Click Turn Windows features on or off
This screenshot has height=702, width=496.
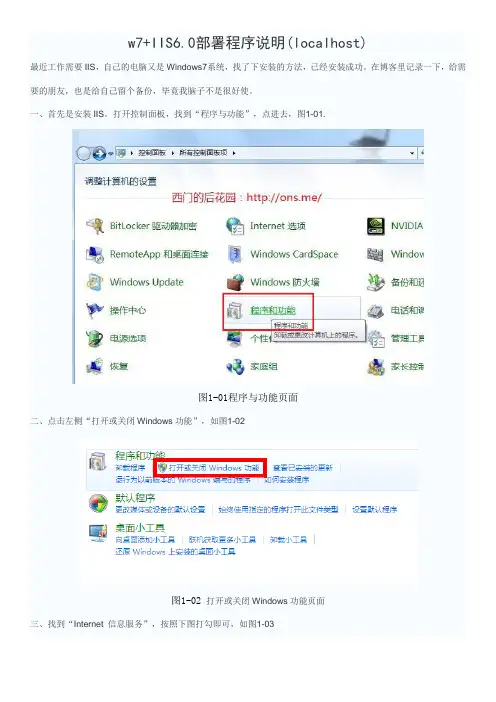click(214, 468)
